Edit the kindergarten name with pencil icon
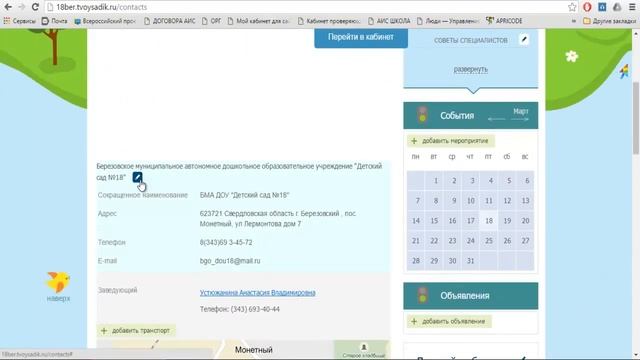Screen dimensions: 640x360 click(x=137, y=177)
